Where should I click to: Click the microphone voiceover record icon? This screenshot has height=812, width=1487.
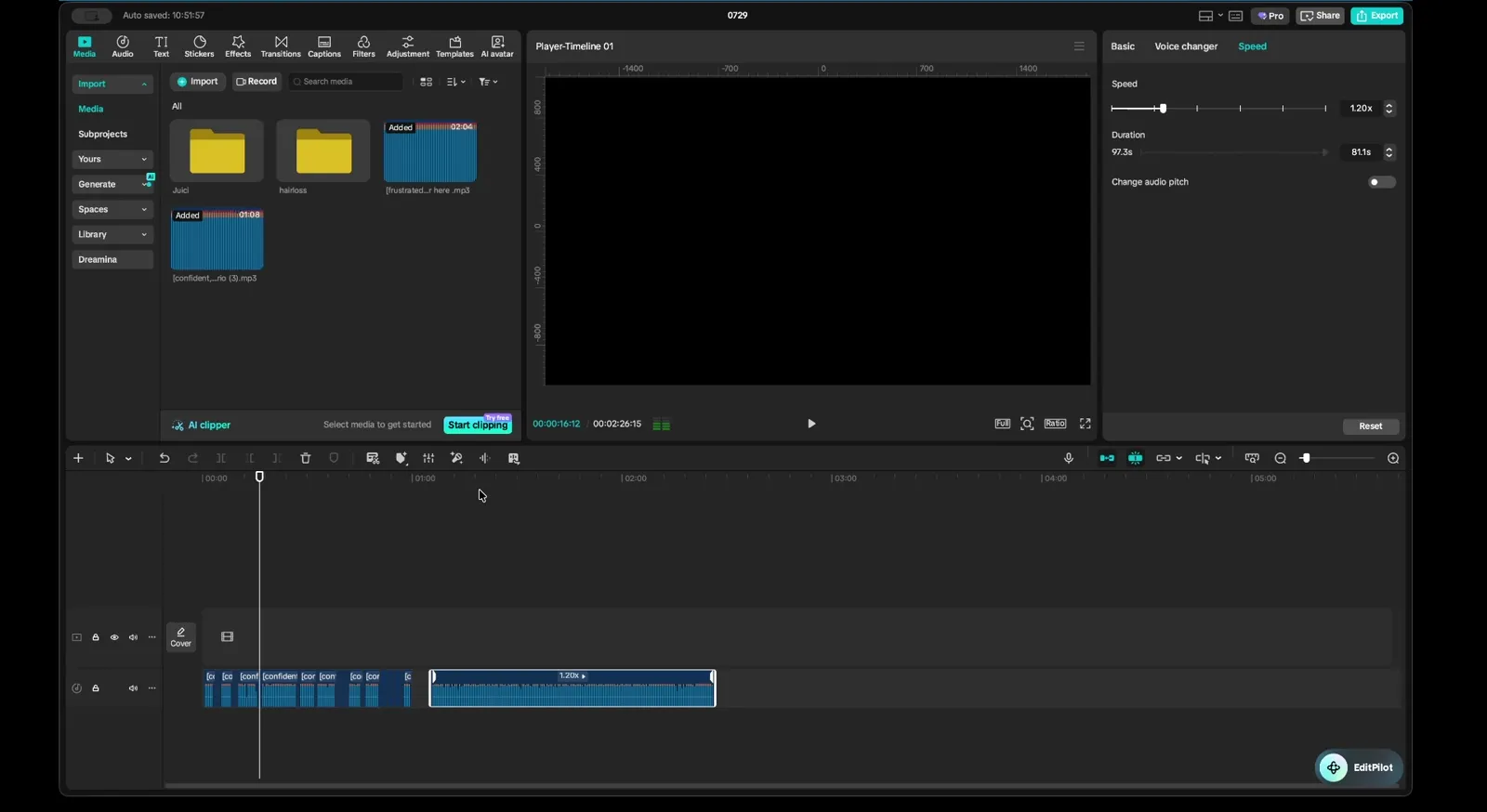(x=1069, y=458)
